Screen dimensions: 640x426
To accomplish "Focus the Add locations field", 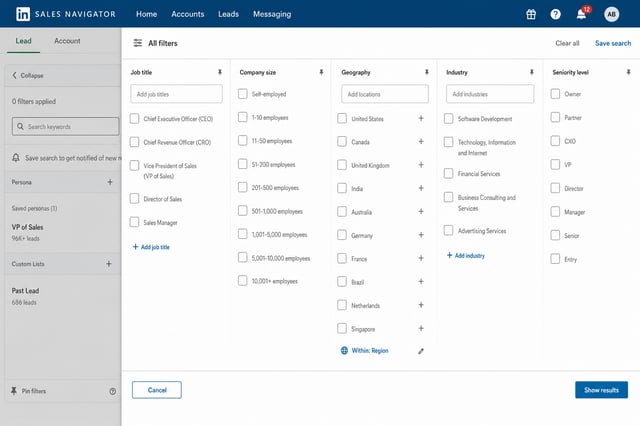I will [x=385, y=94].
